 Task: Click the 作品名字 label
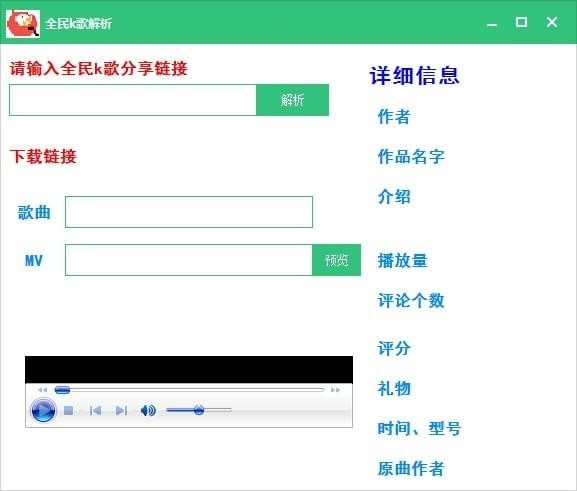tap(411, 156)
